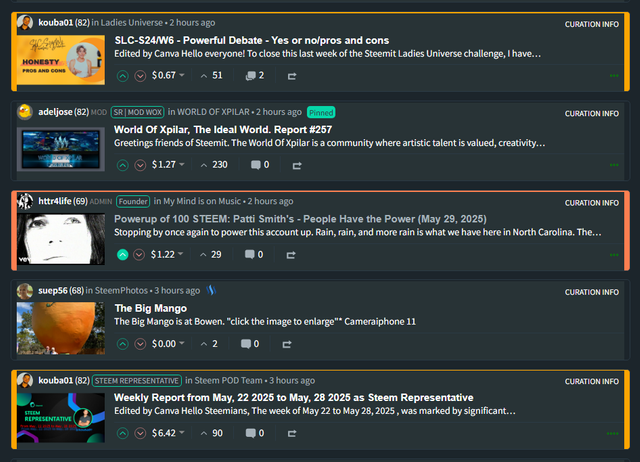This screenshot has height=462, width=640.
Task: Downvote The Big Mango post
Action: (x=140, y=344)
